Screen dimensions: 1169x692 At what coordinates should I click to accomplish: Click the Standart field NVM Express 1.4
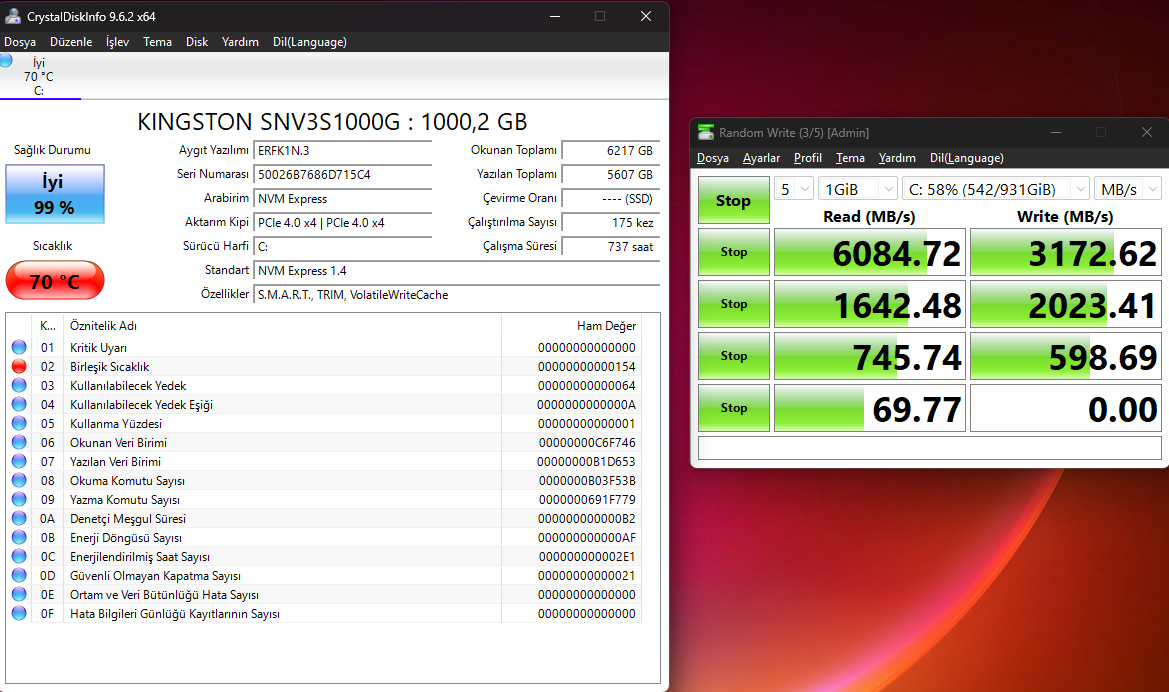(x=456, y=271)
